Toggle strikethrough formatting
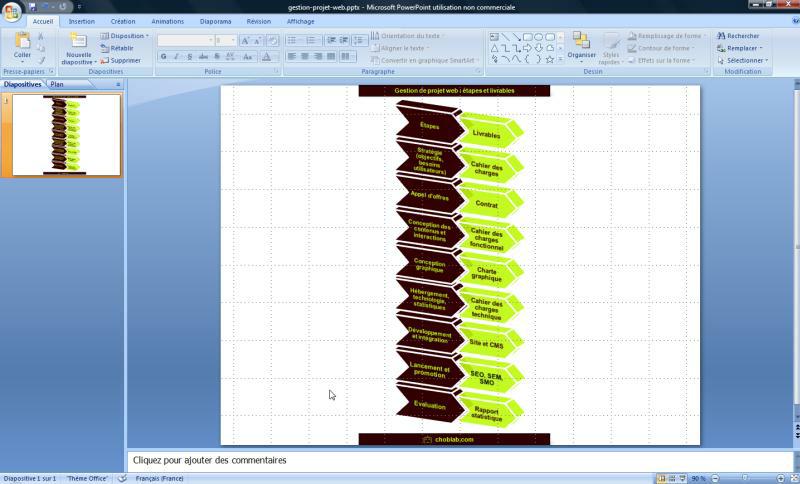The image size is (800, 484). point(203,57)
